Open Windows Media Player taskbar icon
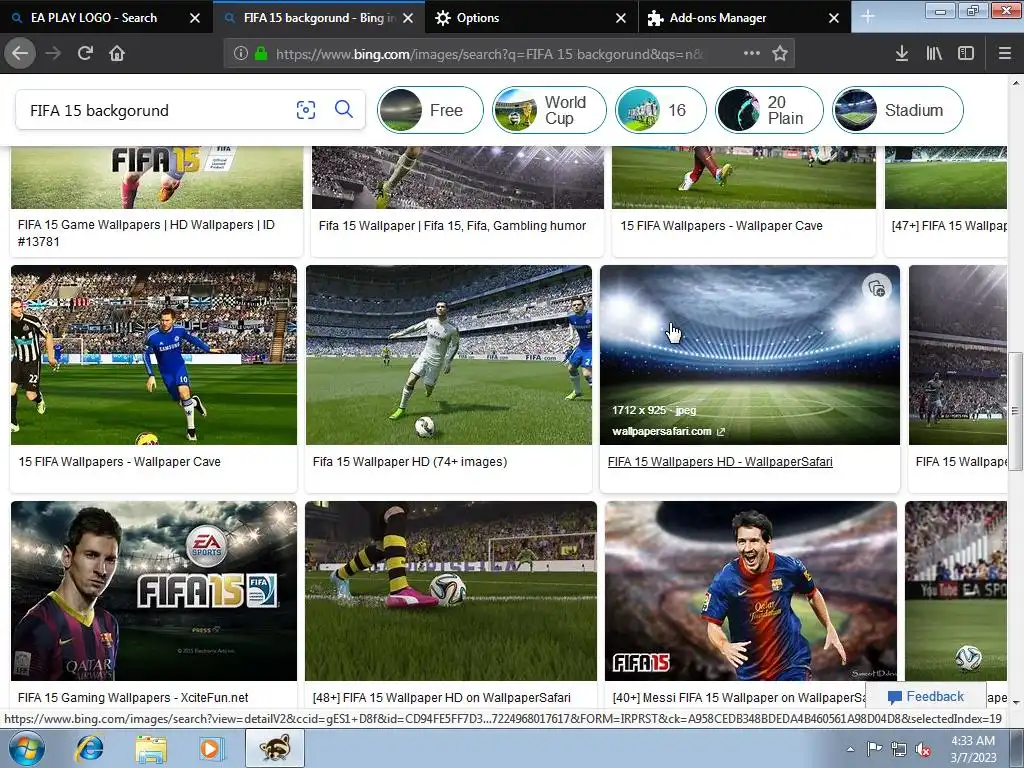 [x=210, y=748]
